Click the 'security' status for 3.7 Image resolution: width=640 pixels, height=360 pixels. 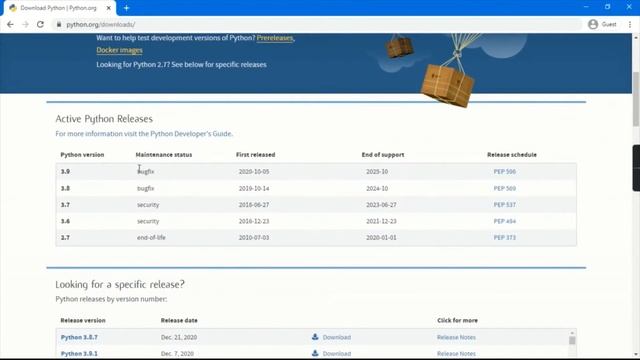(x=148, y=204)
